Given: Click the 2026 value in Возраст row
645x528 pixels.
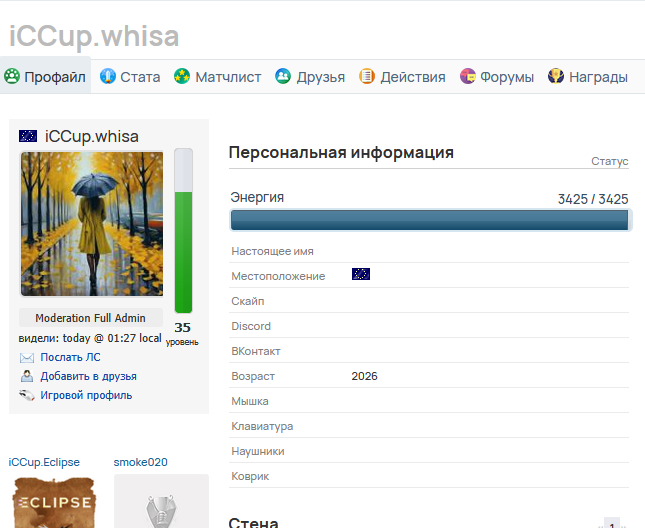Looking at the screenshot, I should point(364,376).
